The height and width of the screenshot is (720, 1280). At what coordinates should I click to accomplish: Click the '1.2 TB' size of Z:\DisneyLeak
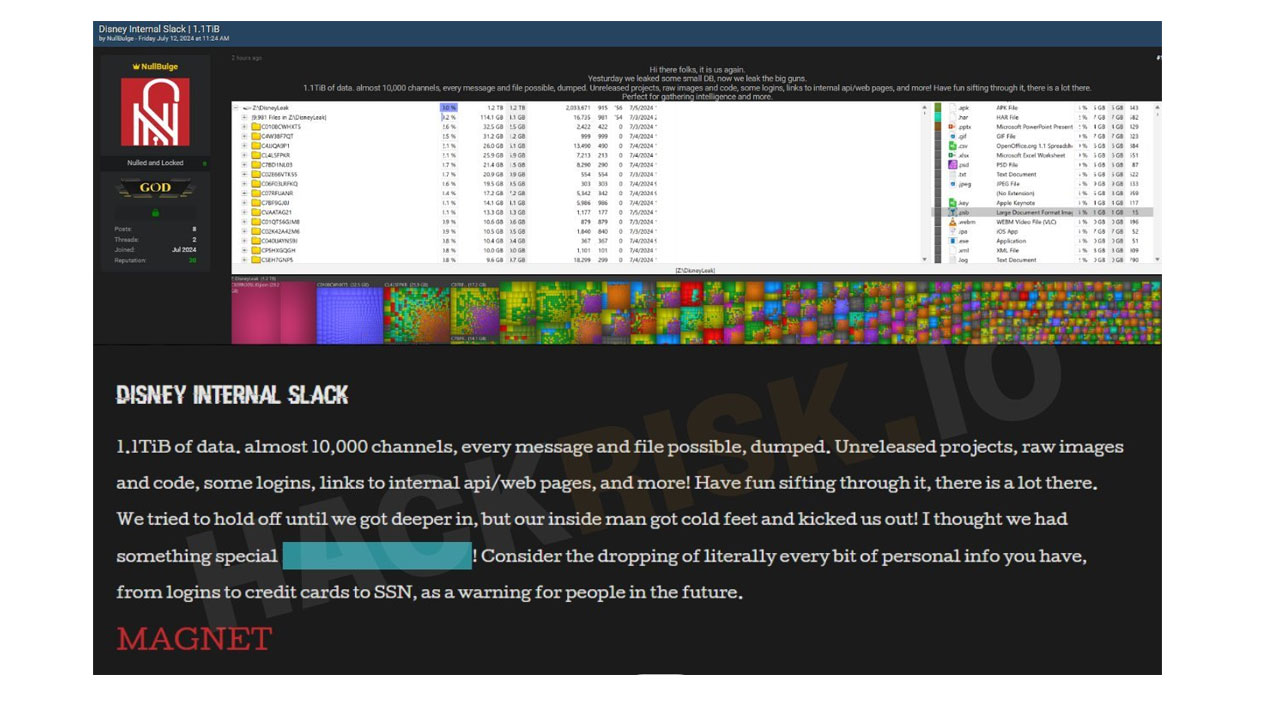pos(495,107)
